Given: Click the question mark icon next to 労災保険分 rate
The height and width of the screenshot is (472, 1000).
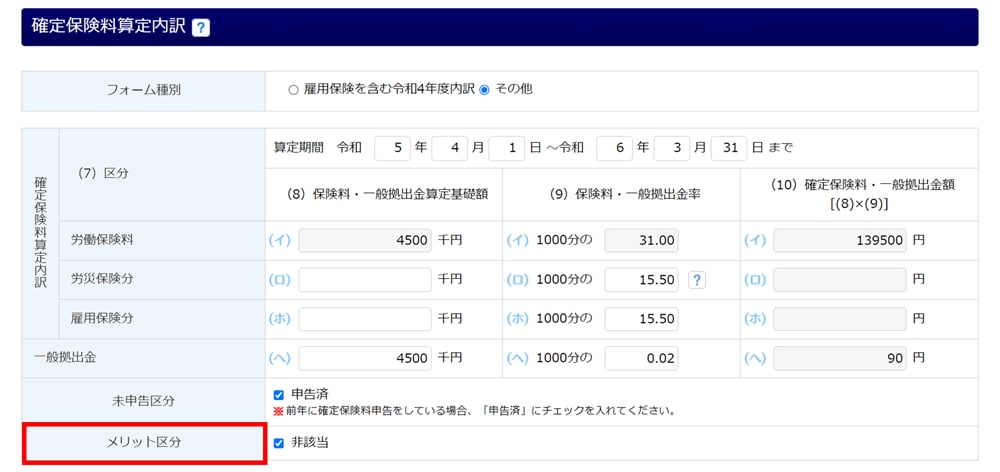Looking at the screenshot, I should coord(697,280).
